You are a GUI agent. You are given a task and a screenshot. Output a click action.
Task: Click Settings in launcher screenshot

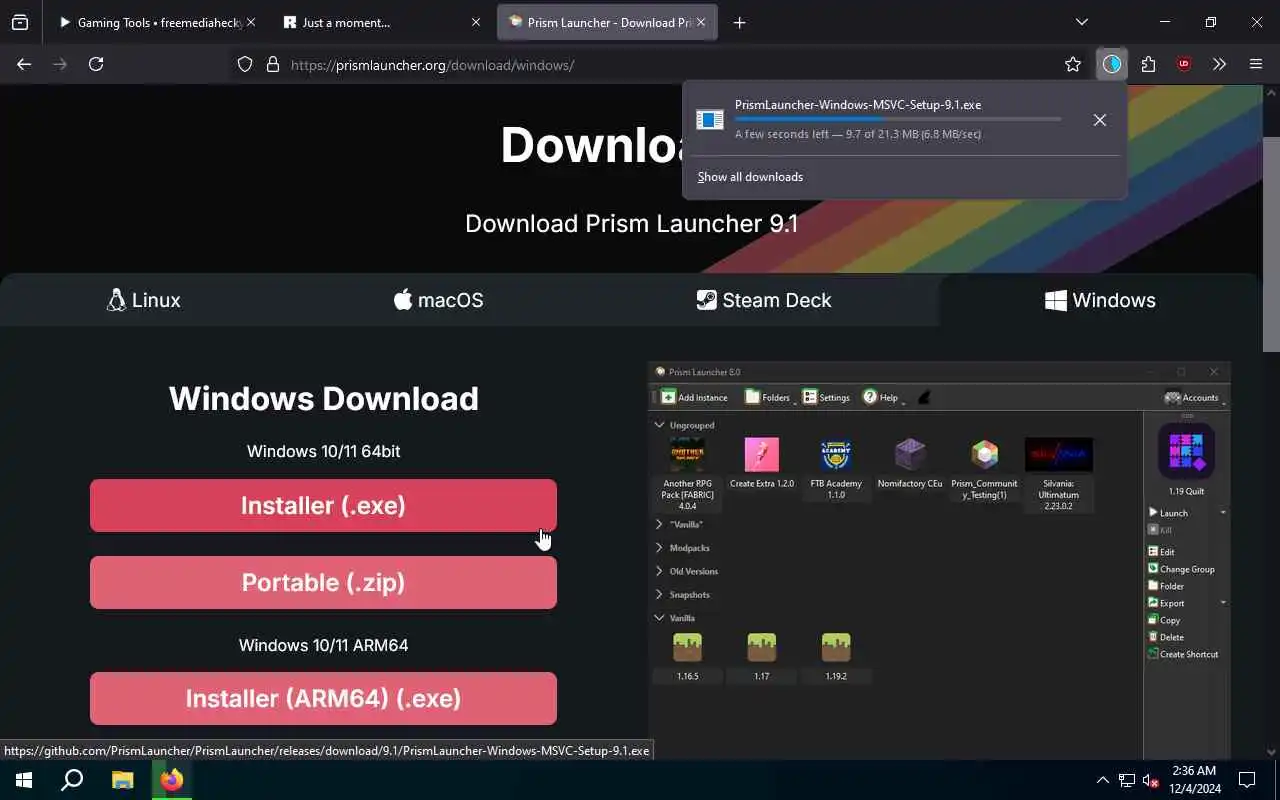826,397
